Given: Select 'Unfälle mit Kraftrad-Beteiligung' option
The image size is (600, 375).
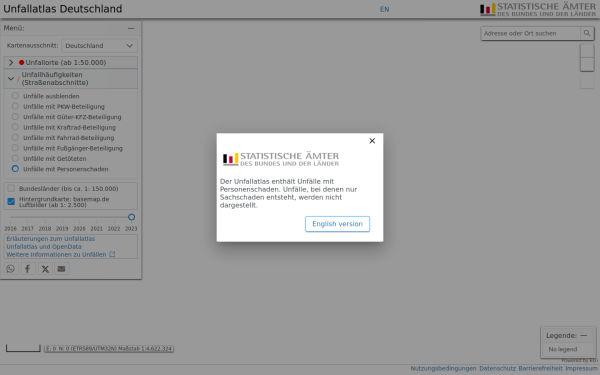Looking at the screenshot, I should 15,127.
